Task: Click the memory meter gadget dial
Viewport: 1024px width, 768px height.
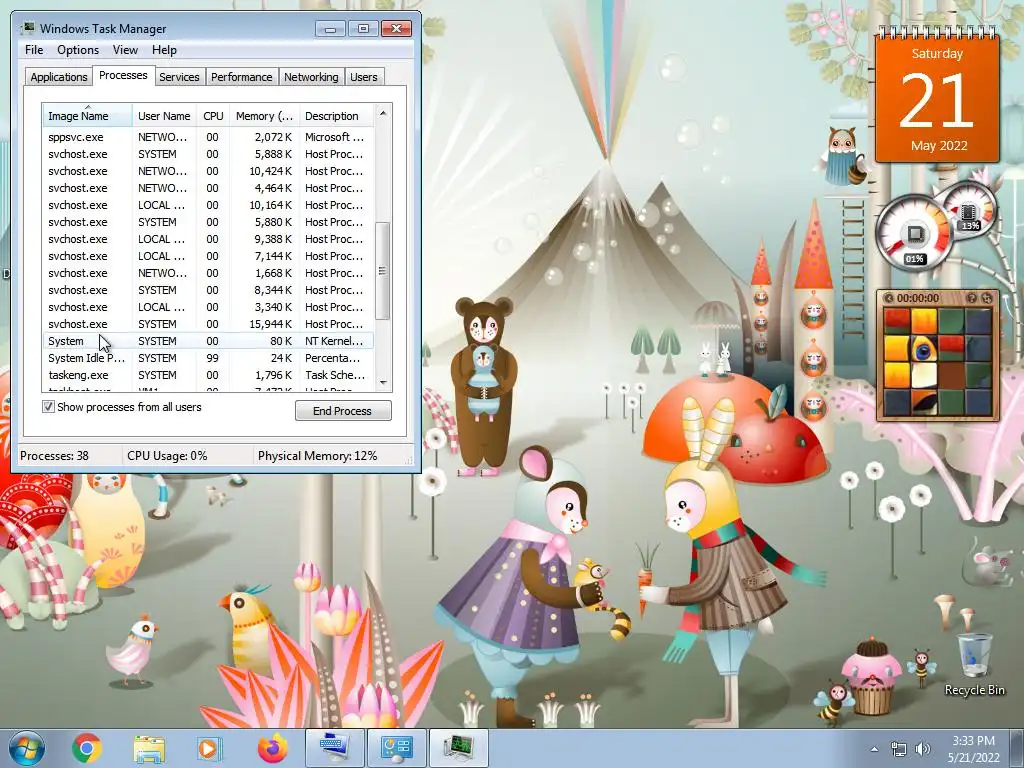Action: point(968,210)
